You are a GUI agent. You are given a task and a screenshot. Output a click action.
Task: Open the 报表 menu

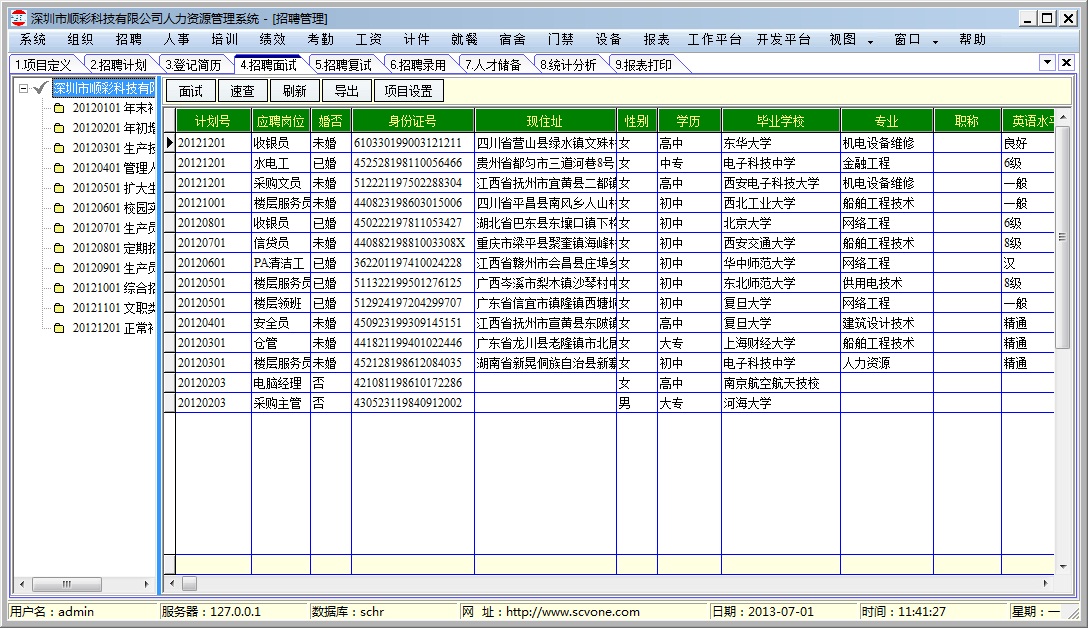[656, 40]
